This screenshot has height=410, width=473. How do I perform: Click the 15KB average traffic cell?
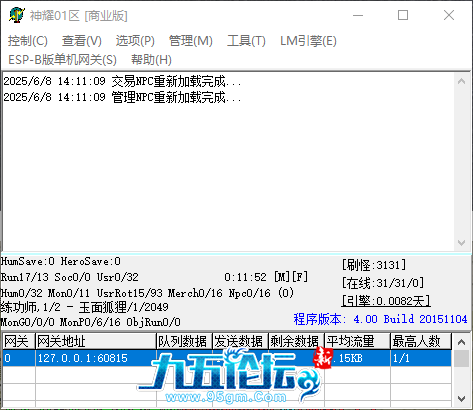tap(357, 358)
